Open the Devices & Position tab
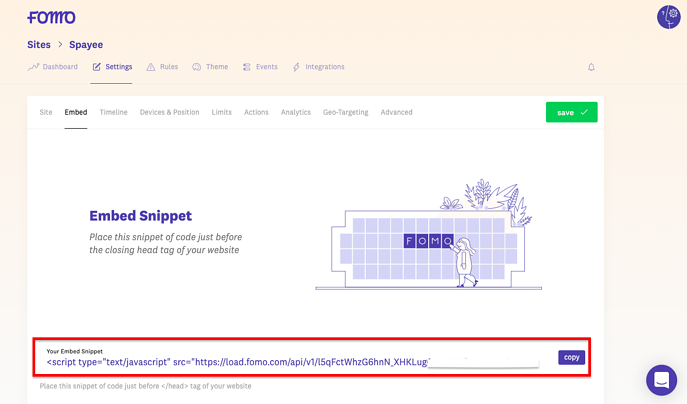Viewport: 687px width, 404px height. tap(169, 112)
